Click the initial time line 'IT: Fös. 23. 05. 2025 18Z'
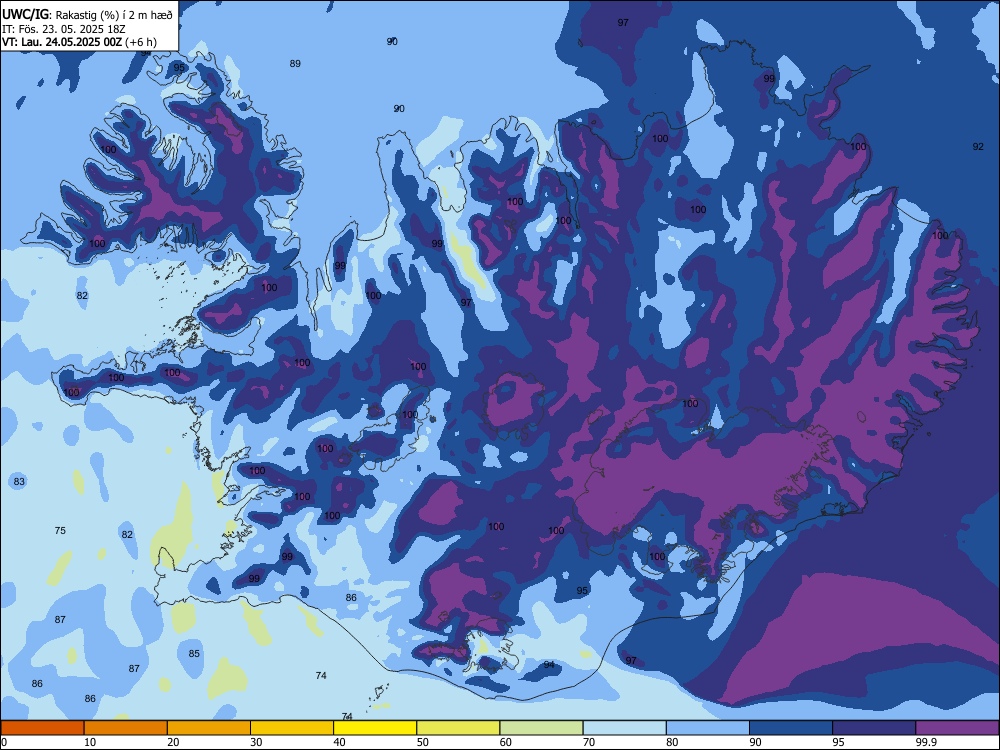This screenshot has width=1000, height=750. (64, 29)
